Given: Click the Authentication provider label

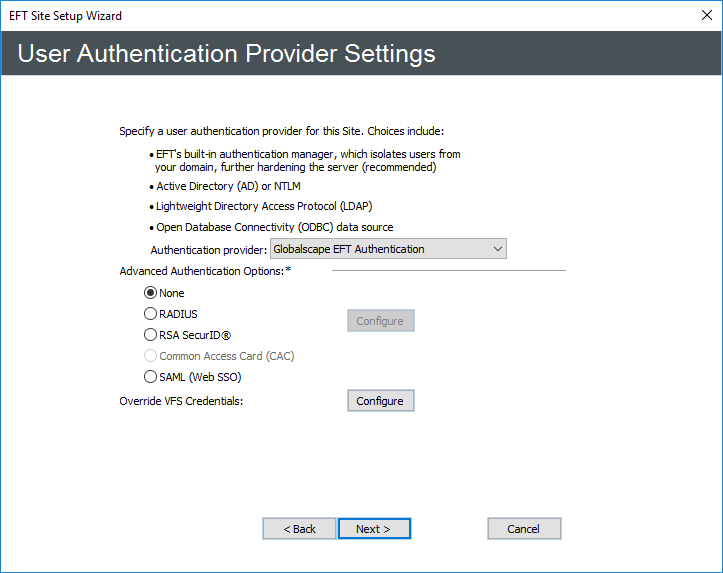Looking at the screenshot, I should pyautogui.click(x=208, y=249).
